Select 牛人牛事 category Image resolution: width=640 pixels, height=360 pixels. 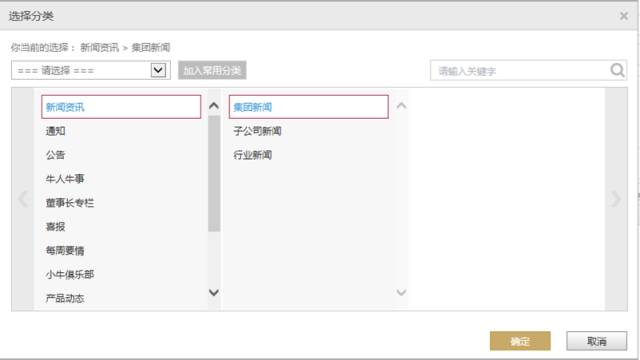point(65,179)
